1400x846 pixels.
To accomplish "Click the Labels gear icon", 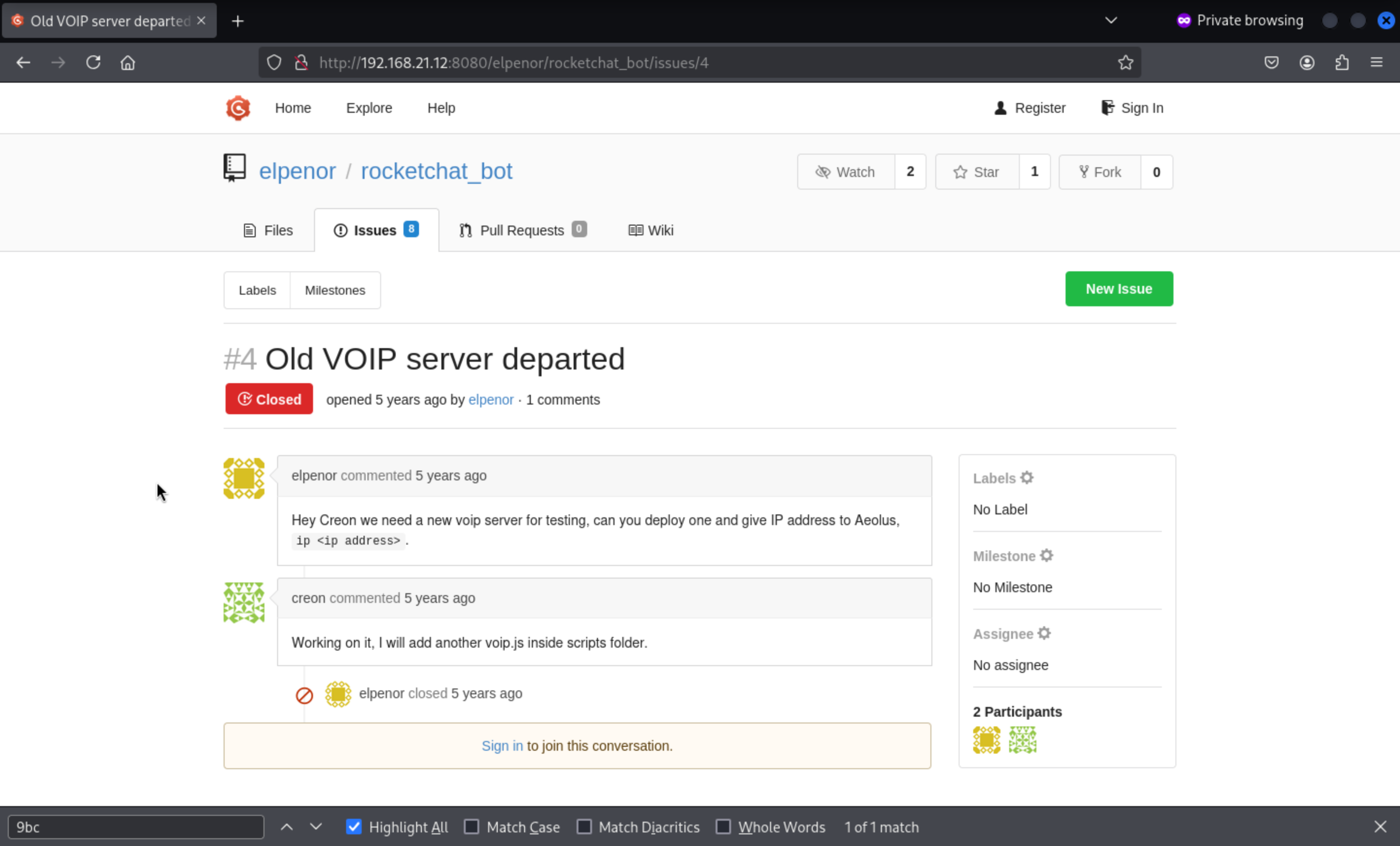I will click(1026, 478).
